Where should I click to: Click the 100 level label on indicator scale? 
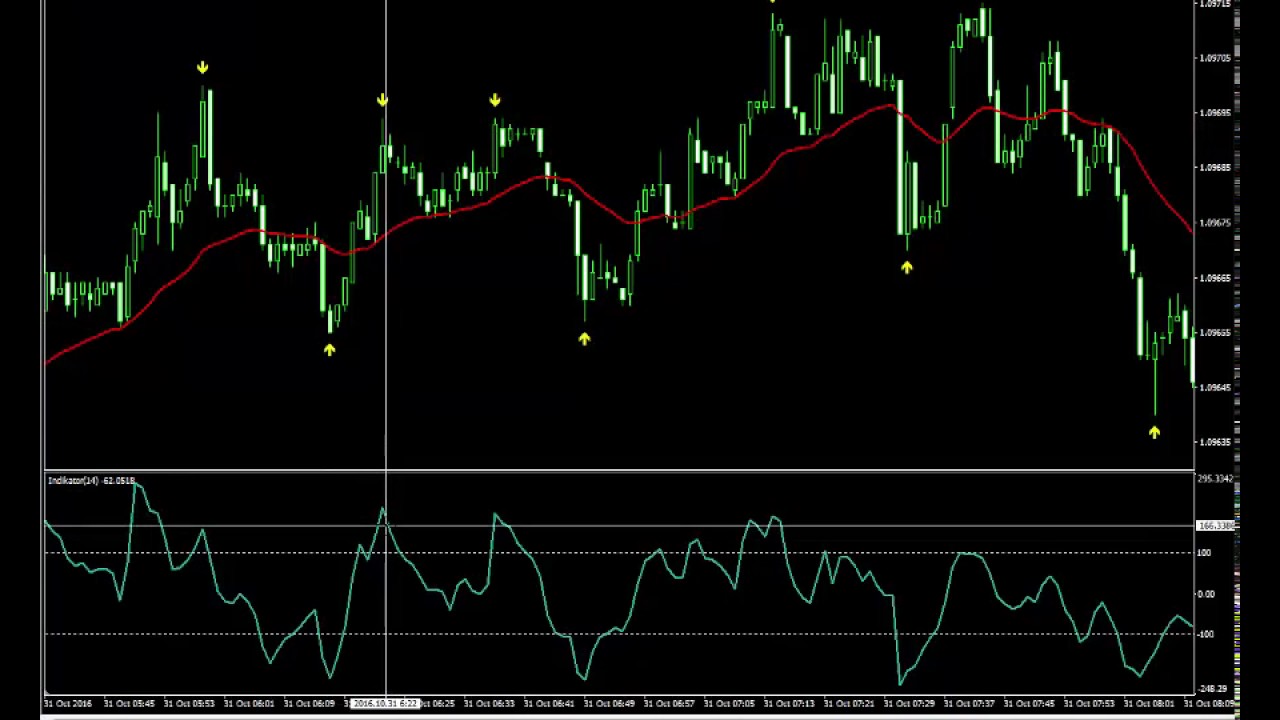click(x=1205, y=553)
